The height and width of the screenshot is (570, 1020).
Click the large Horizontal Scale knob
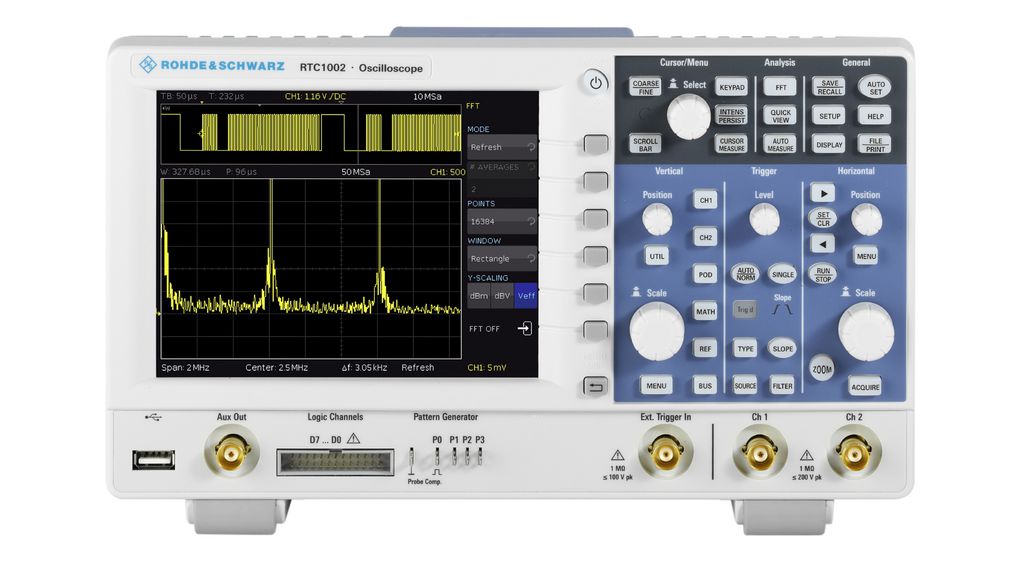(866, 331)
